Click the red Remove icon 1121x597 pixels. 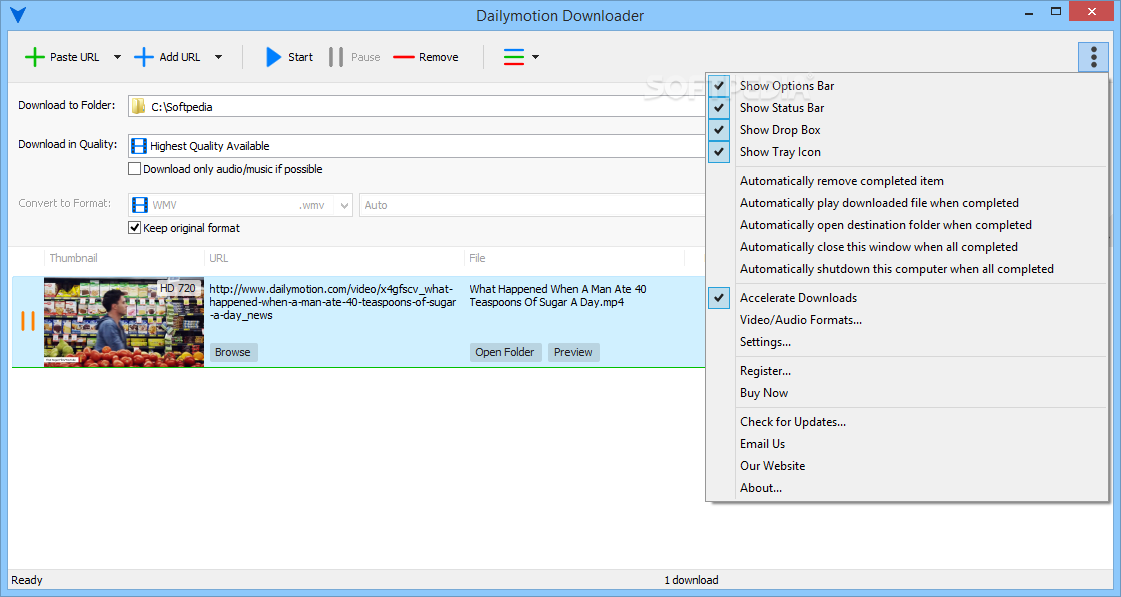(x=404, y=57)
